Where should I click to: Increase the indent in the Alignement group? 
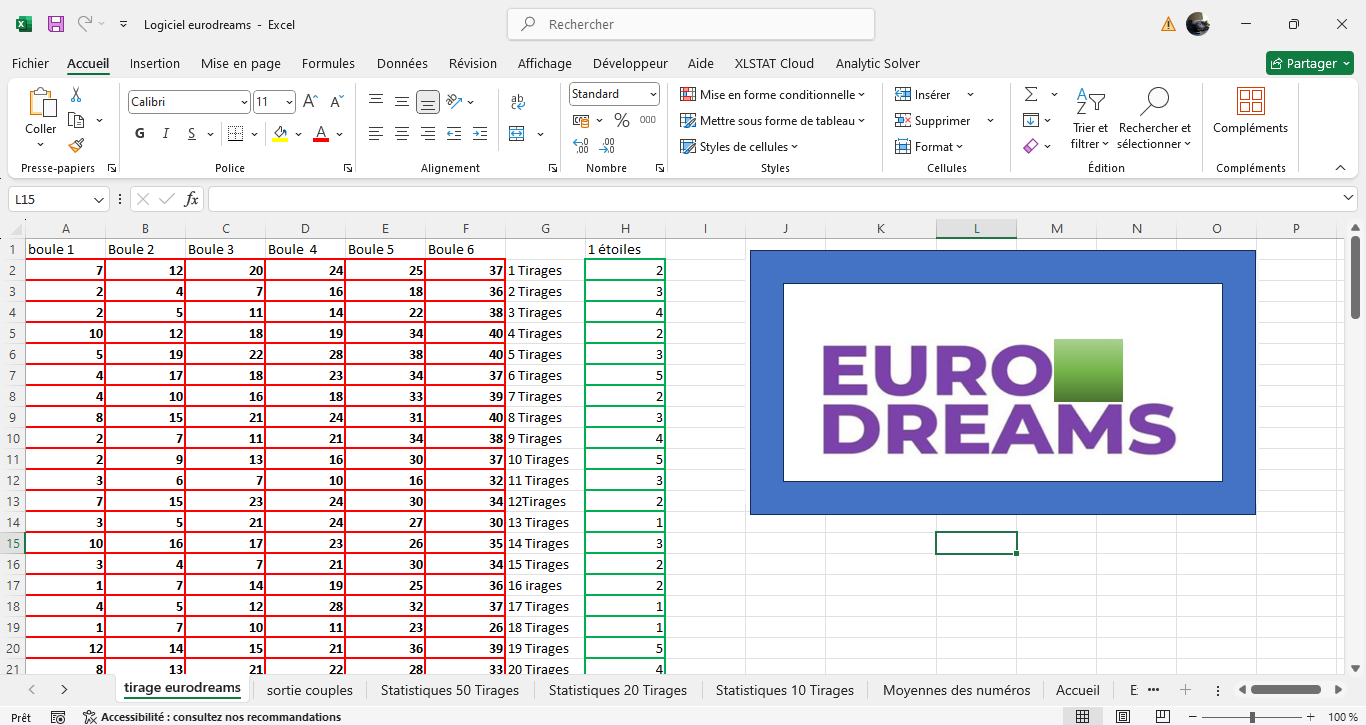pos(480,134)
